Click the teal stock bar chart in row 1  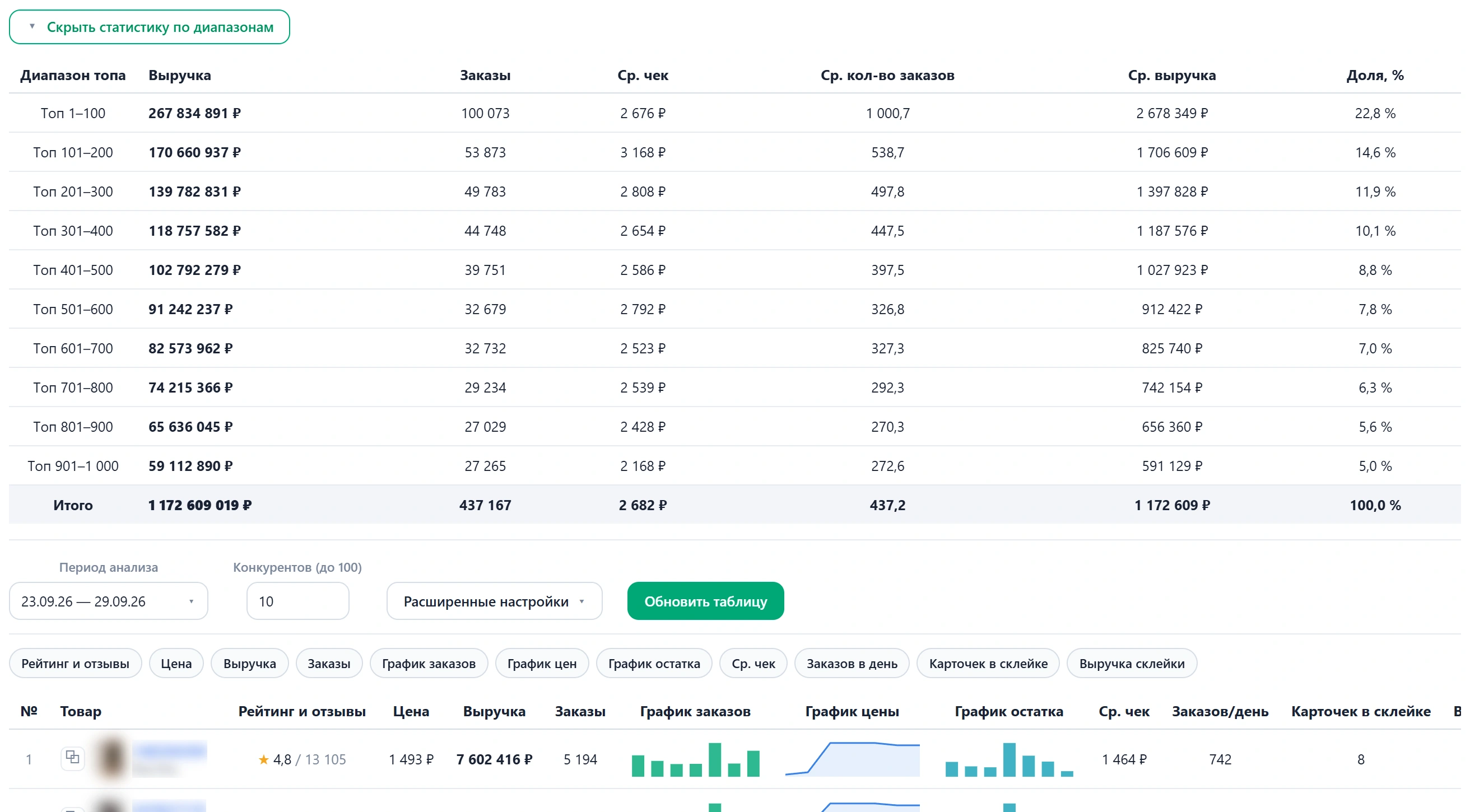click(x=1009, y=759)
